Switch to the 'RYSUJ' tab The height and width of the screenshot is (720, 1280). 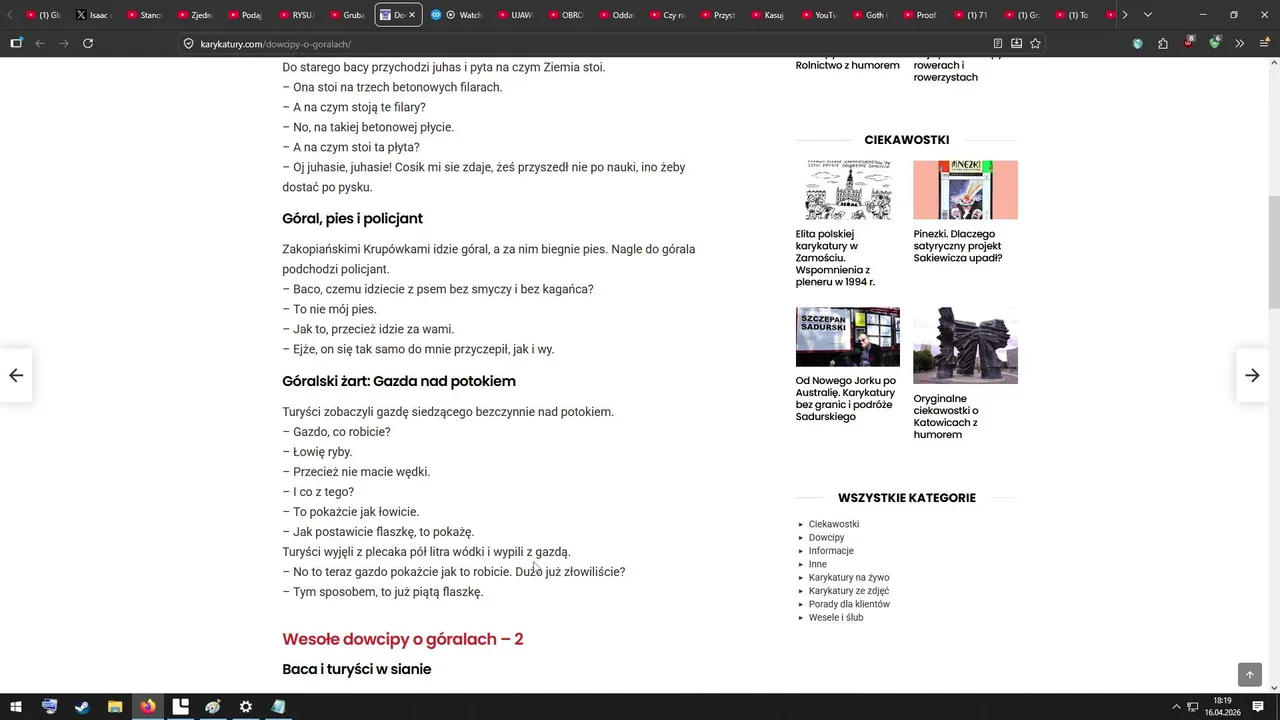click(298, 15)
